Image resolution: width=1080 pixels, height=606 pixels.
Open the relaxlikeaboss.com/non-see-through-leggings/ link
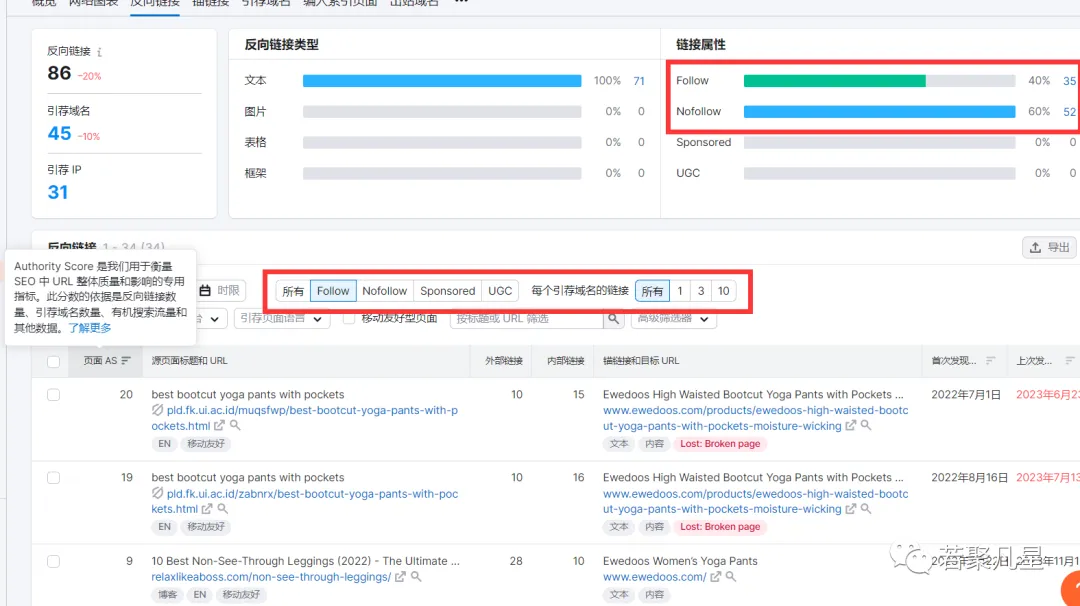pos(271,577)
